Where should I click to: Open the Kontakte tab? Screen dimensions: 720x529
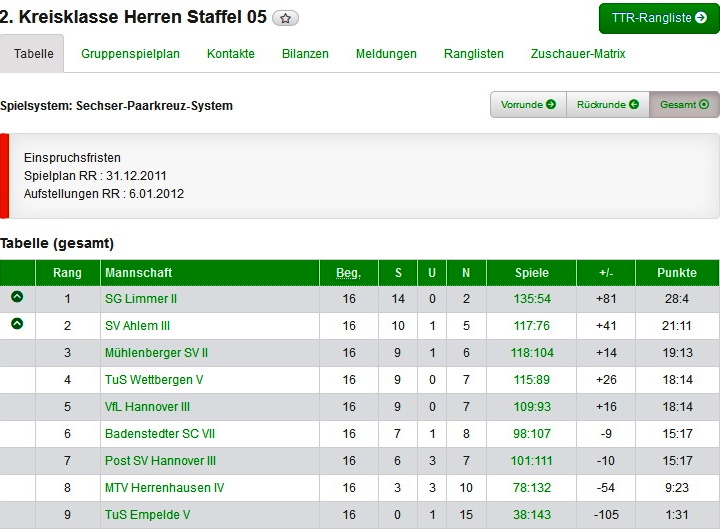pos(231,54)
